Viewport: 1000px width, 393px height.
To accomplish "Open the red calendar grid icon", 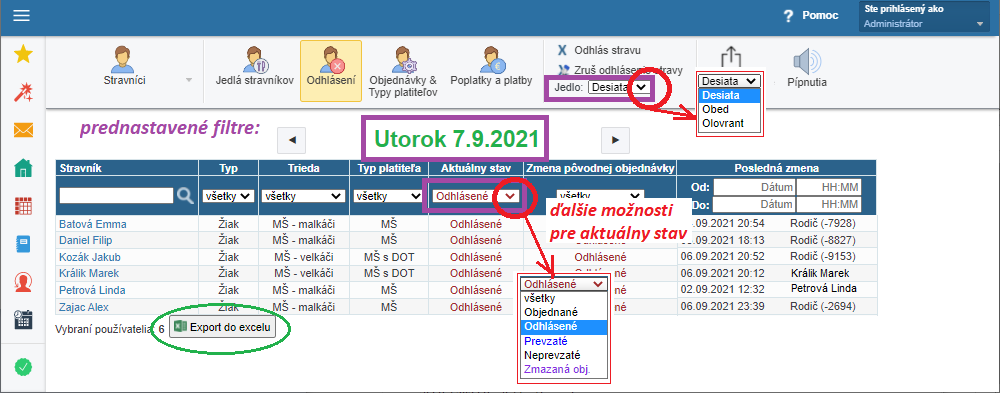I will coord(23,206).
